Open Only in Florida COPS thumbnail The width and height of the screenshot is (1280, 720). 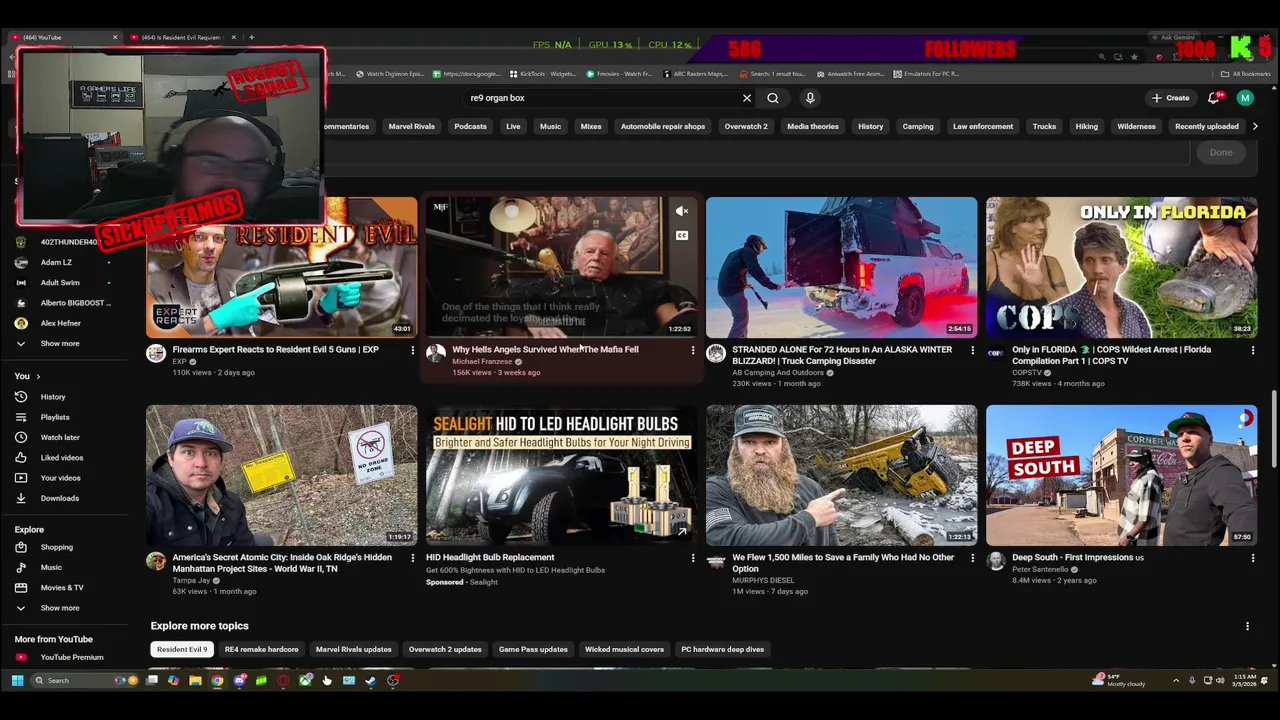(x=1121, y=267)
